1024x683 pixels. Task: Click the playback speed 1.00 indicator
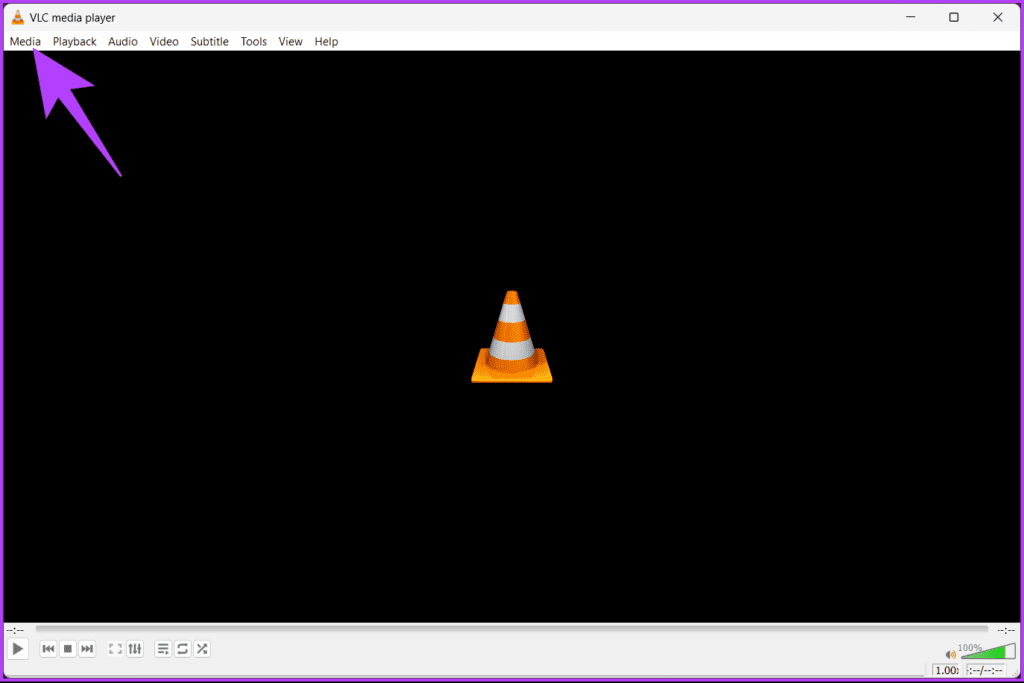point(946,671)
